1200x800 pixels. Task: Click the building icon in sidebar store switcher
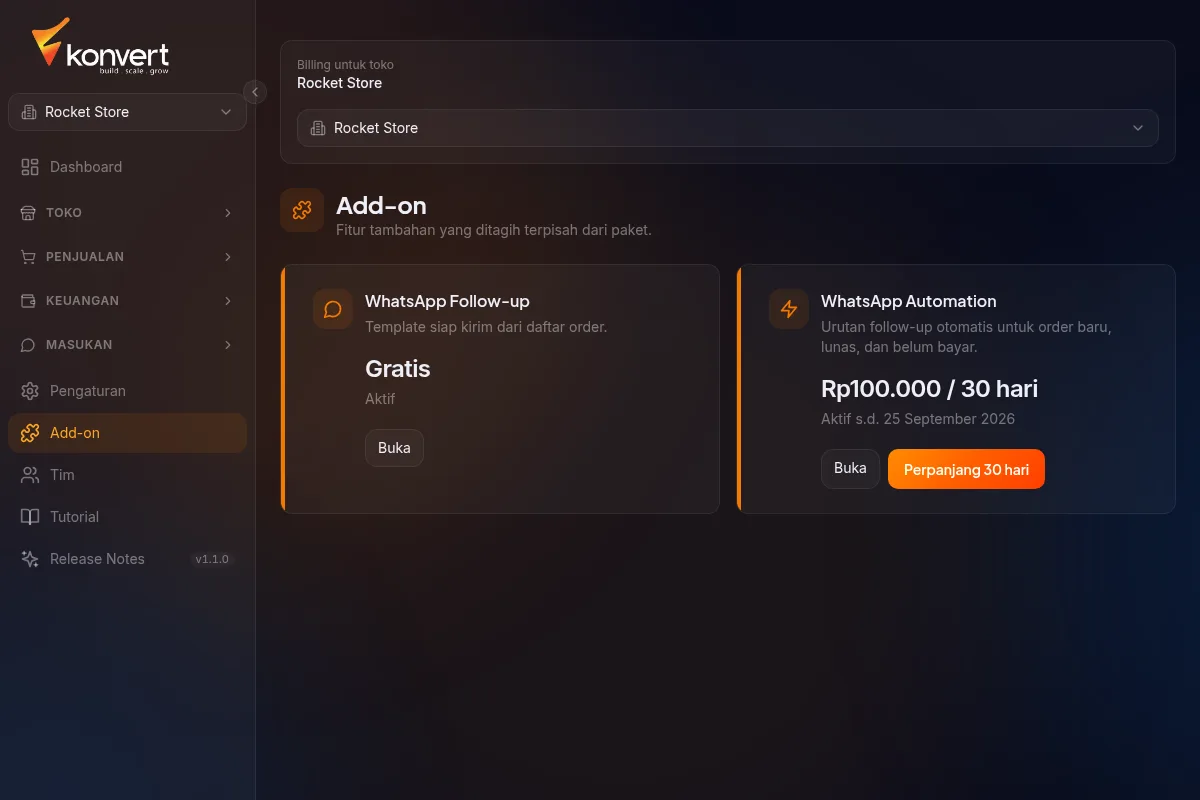point(28,112)
